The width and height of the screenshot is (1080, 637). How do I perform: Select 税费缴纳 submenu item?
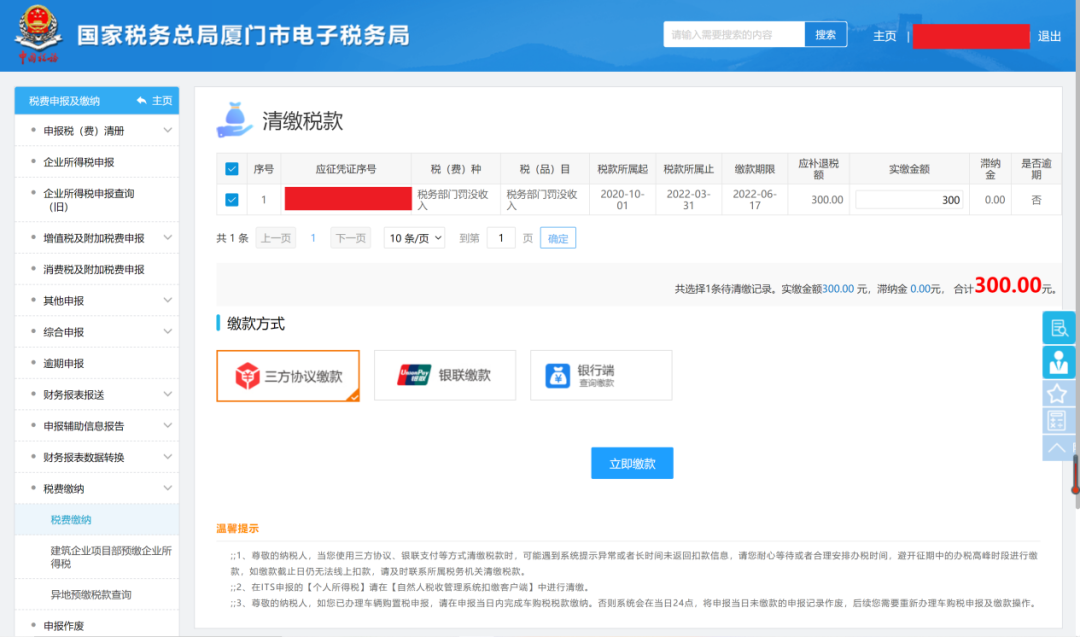97,519
